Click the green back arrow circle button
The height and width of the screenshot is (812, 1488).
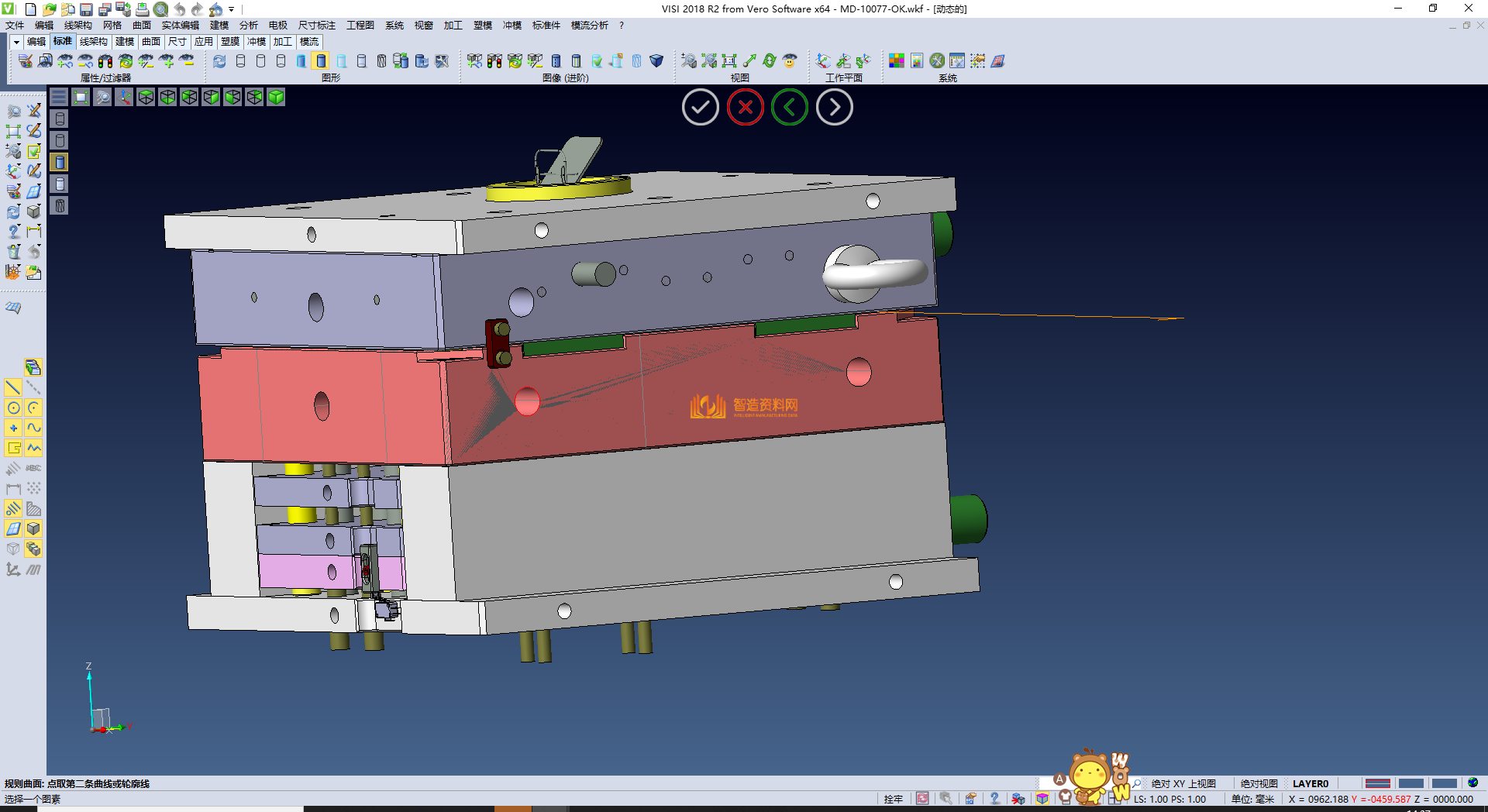click(790, 108)
